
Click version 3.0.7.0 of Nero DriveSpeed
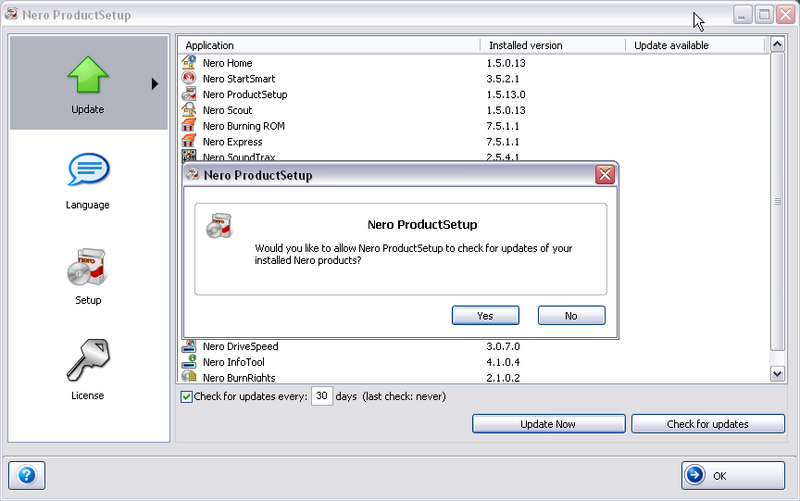tap(503, 346)
